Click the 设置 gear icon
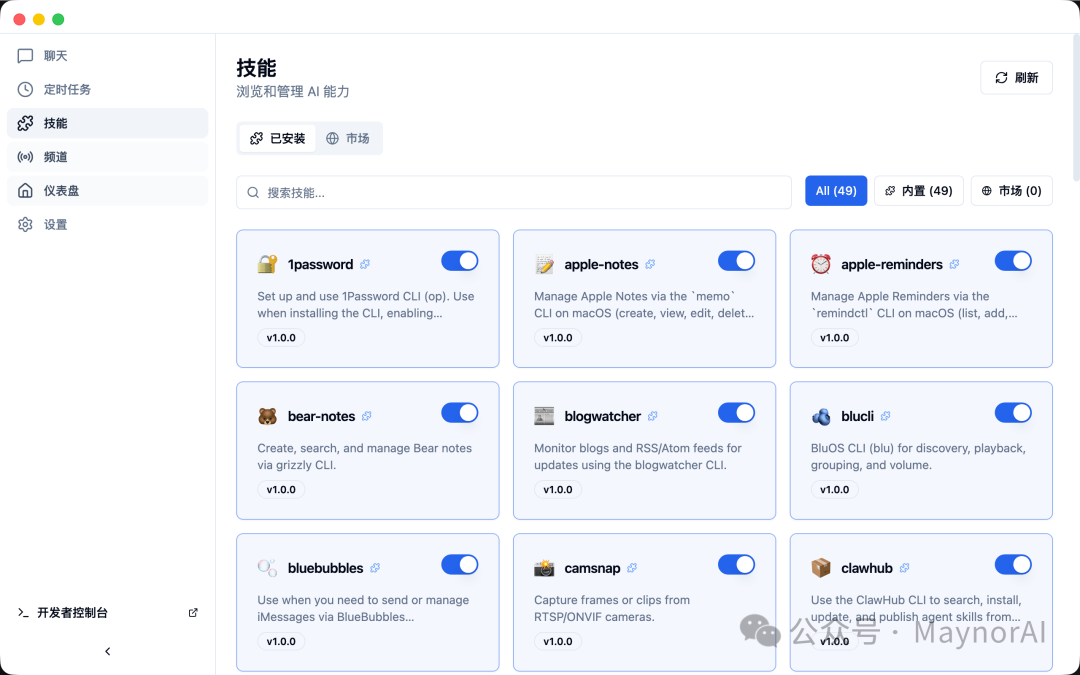This screenshot has width=1080, height=675. pyautogui.click(x=25, y=224)
